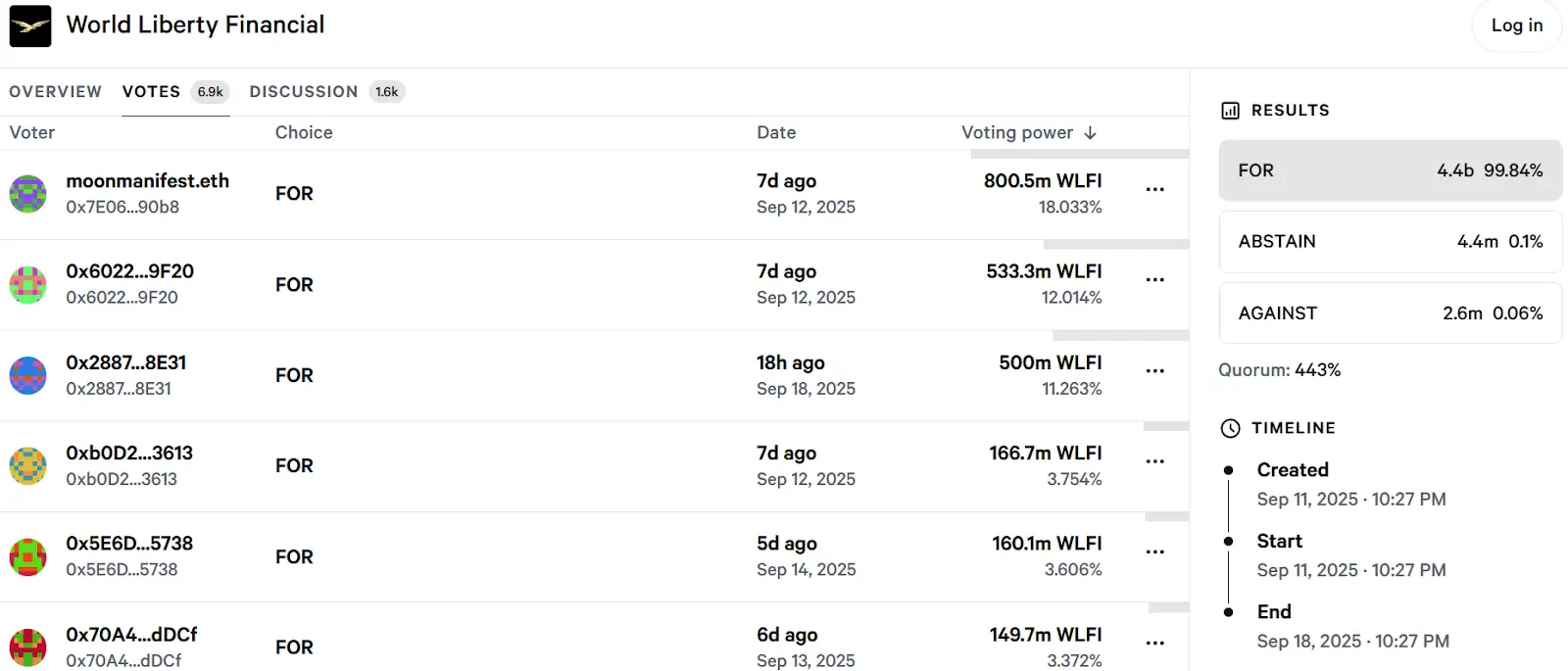Open three-dot menu for 0xb0D2...3613 row

(x=1154, y=461)
